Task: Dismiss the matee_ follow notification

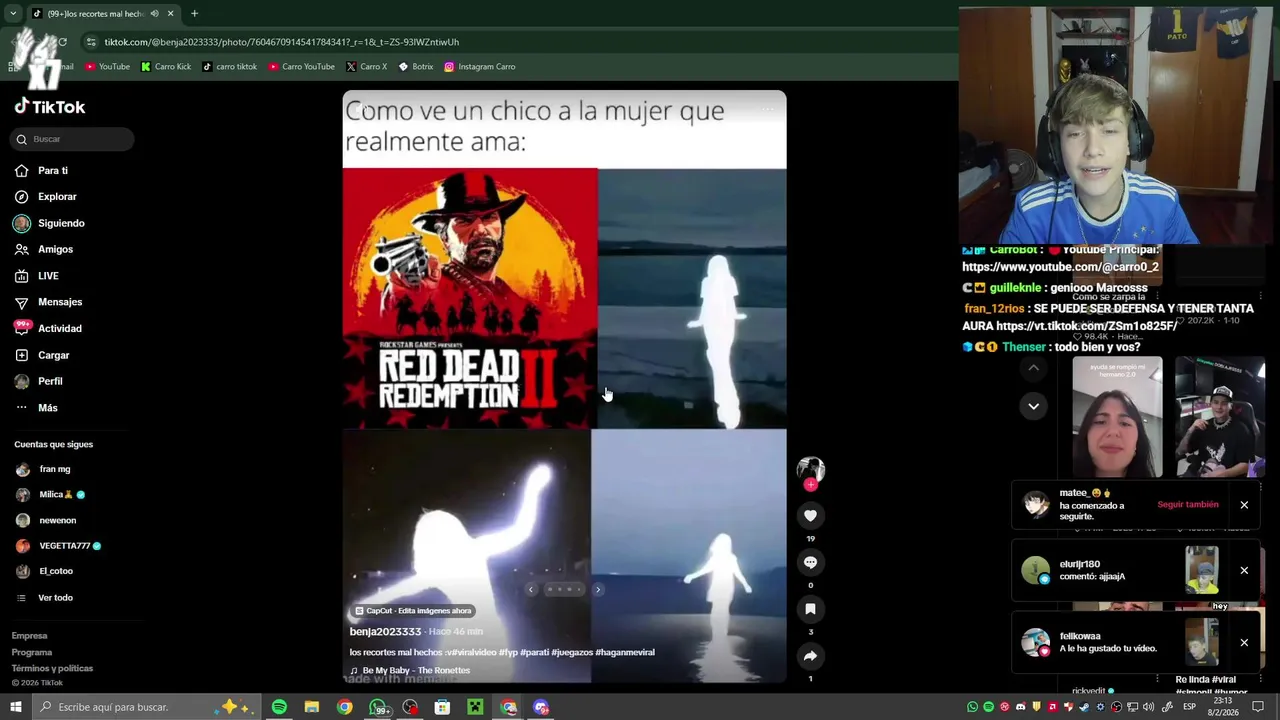Action: point(1244,505)
